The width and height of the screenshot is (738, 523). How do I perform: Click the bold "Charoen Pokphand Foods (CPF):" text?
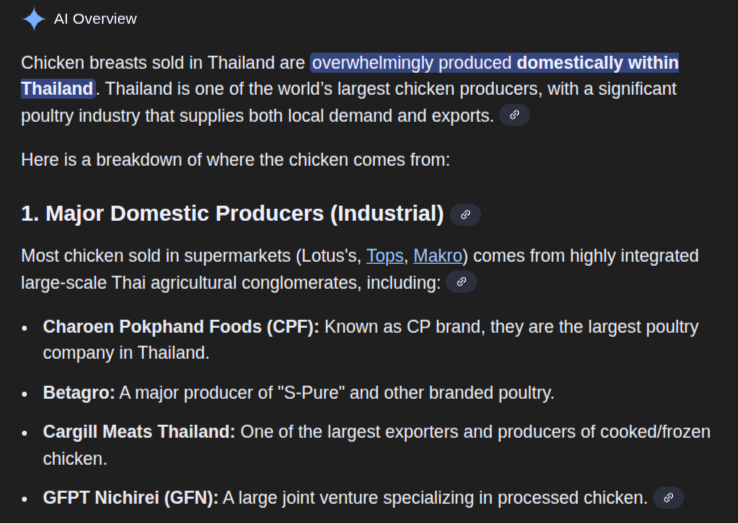click(x=181, y=327)
